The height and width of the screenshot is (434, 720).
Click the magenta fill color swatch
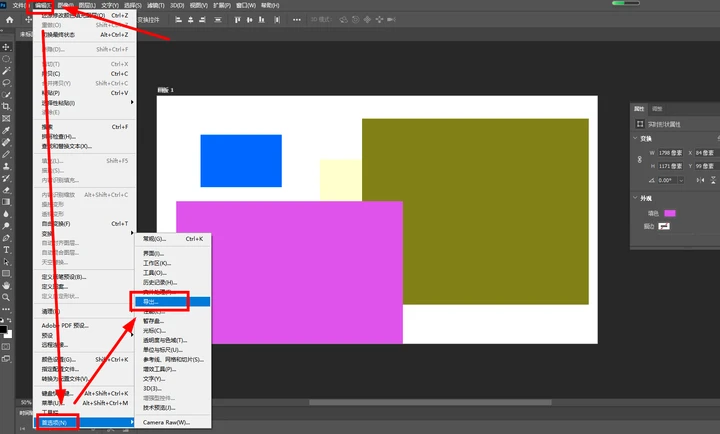click(x=670, y=213)
